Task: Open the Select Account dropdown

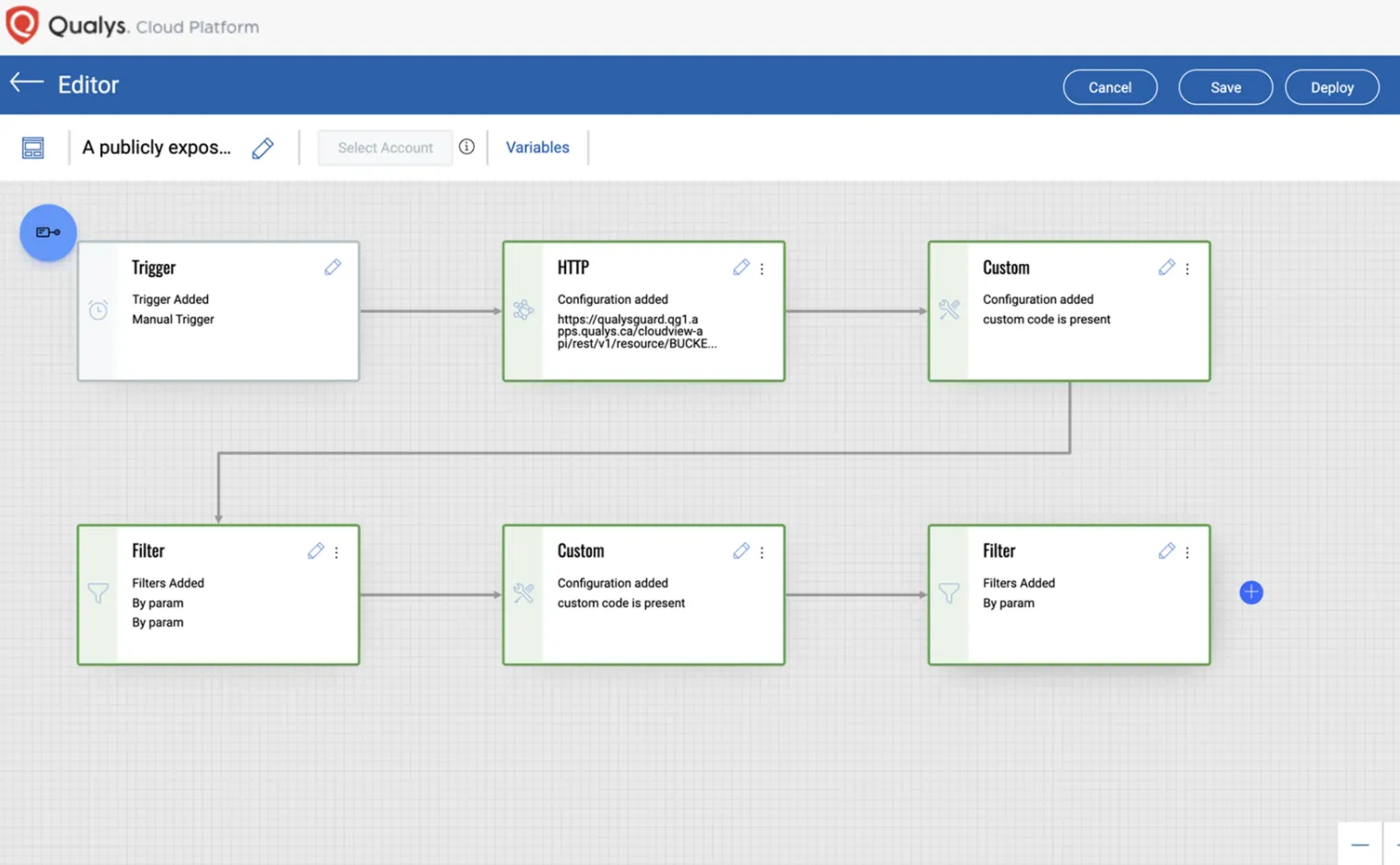Action: pos(385,147)
